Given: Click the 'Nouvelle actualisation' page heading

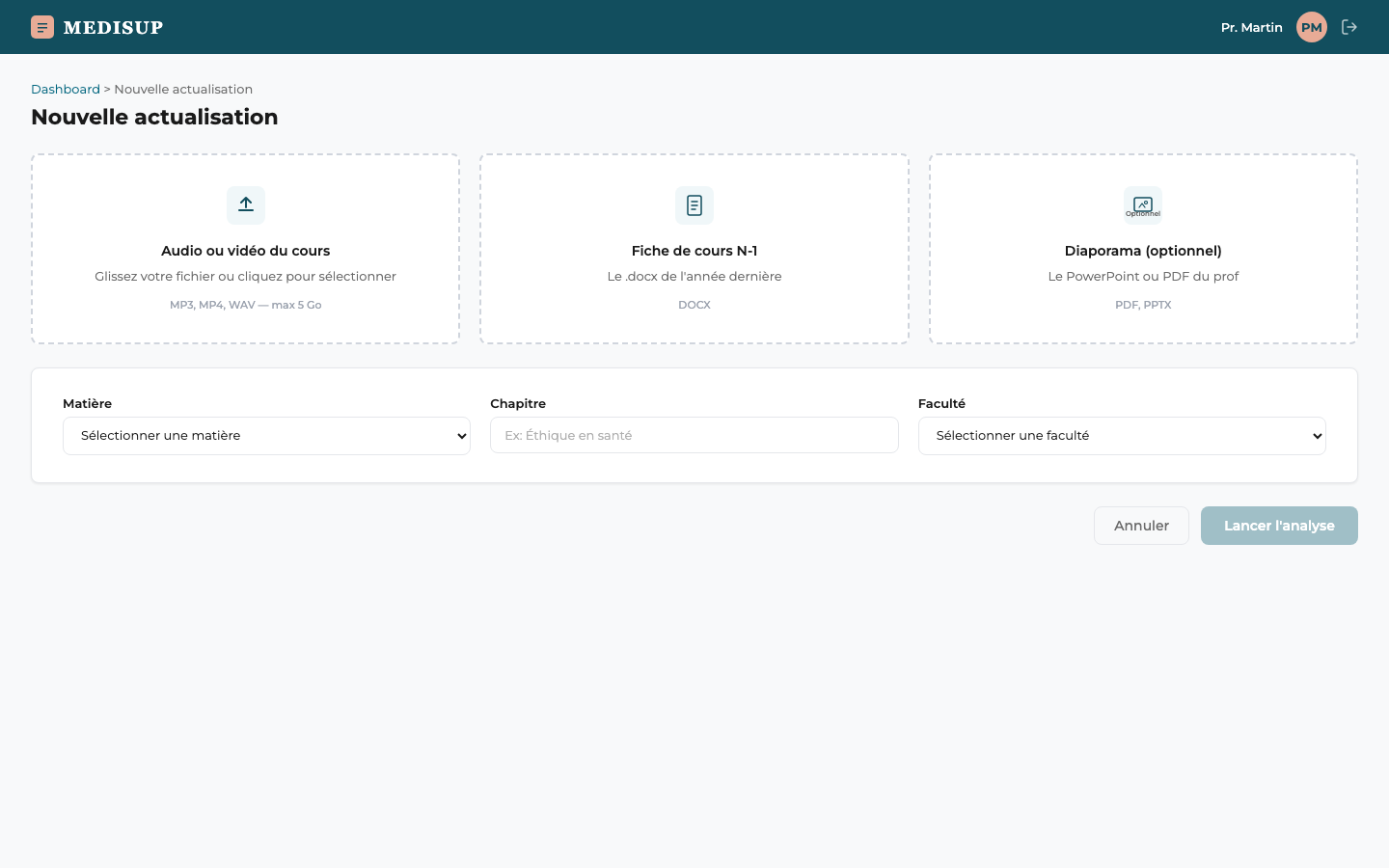Looking at the screenshot, I should [x=154, y=117].
